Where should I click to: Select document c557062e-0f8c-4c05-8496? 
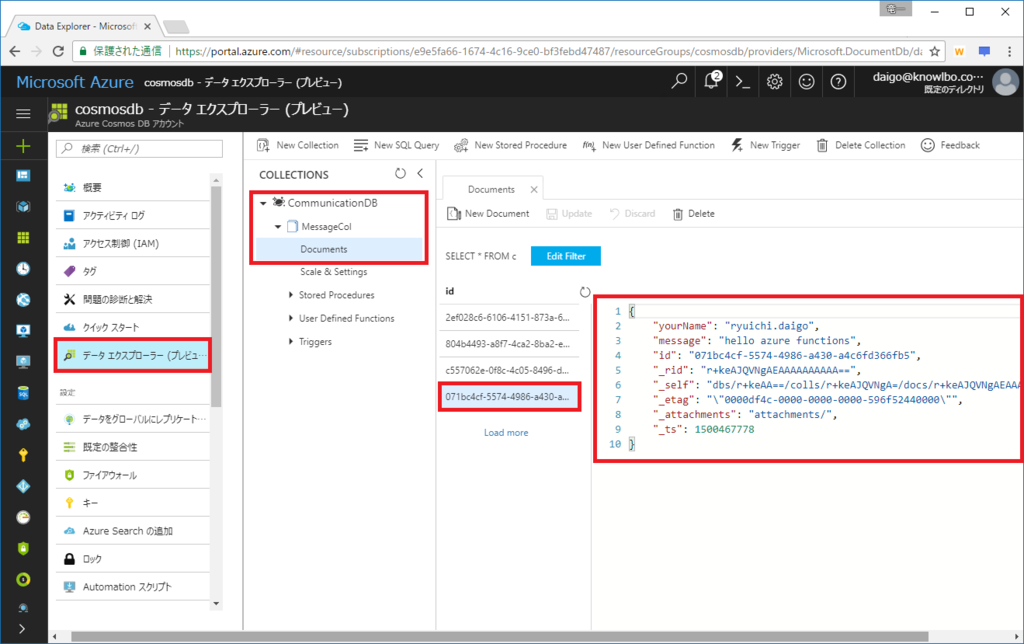pyautogui.click(x=509, y=370)
